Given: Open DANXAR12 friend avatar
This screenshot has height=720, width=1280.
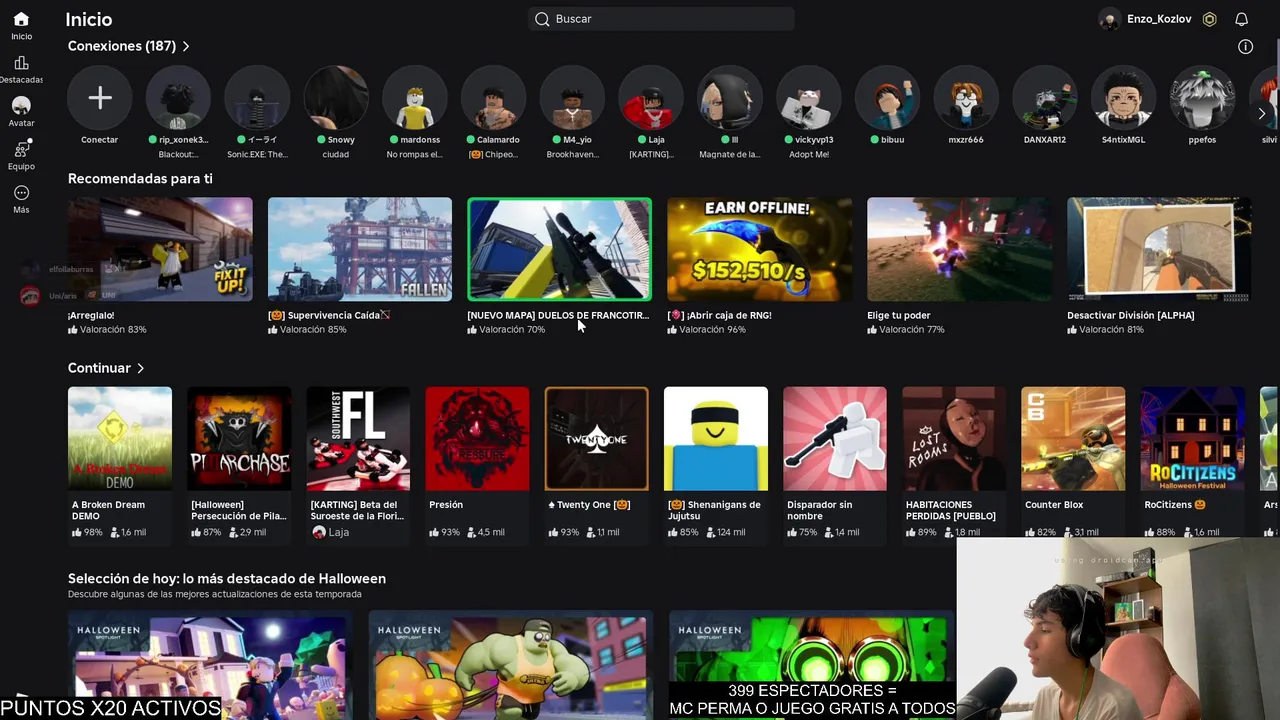Looking at the screenshot, I should (x=1045, y=98).
